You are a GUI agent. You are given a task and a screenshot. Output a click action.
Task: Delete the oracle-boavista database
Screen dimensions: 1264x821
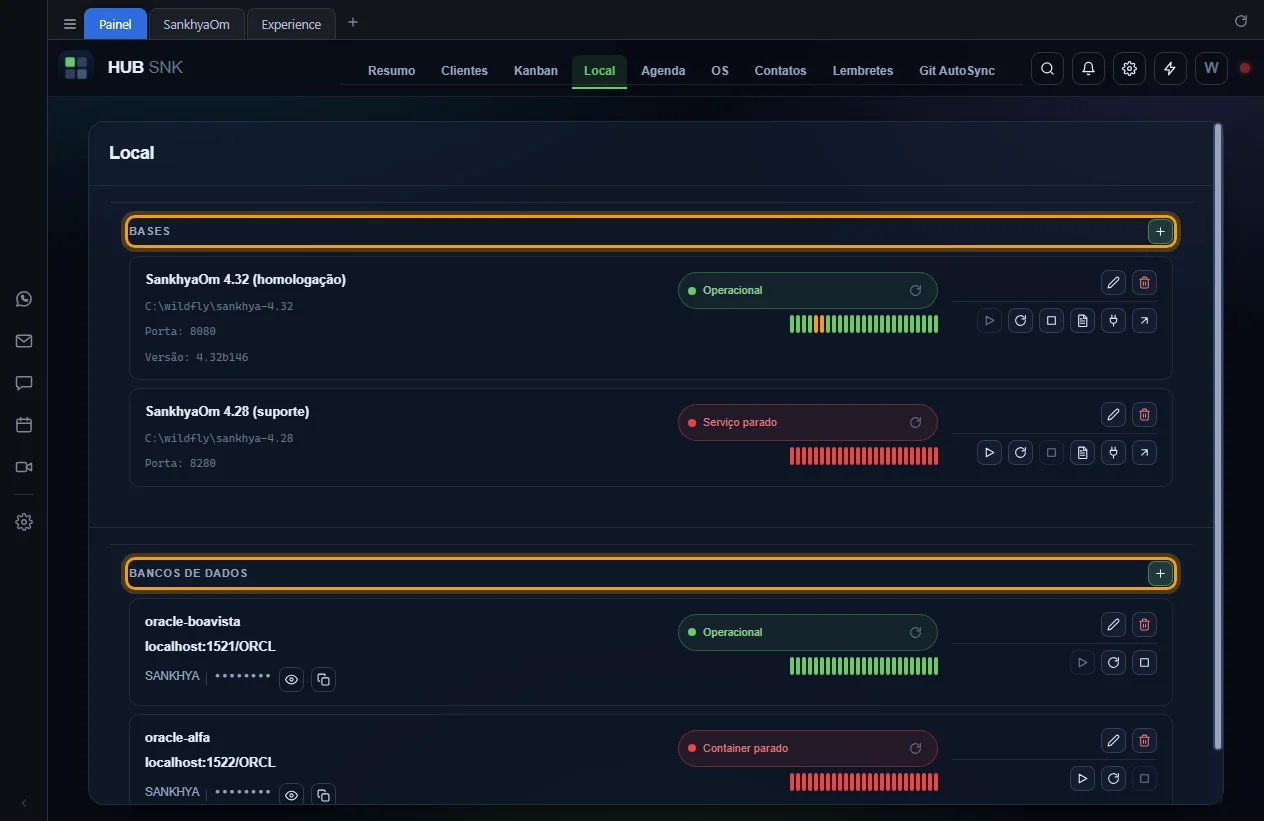coord(1145,625)
